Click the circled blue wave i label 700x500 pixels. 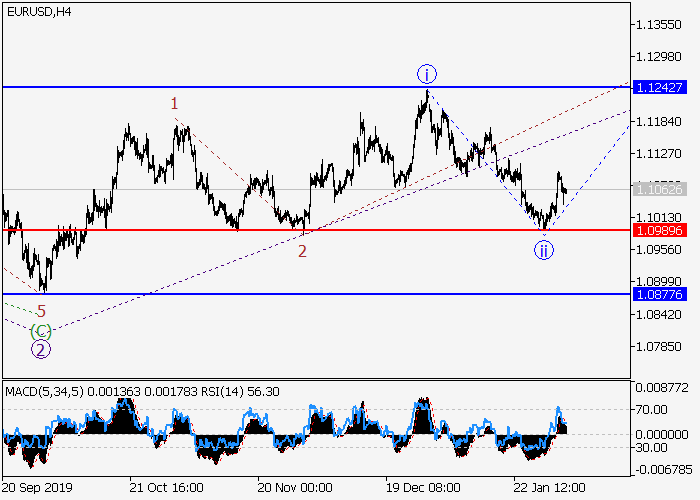pyautogui.click(x=427, y=74)
